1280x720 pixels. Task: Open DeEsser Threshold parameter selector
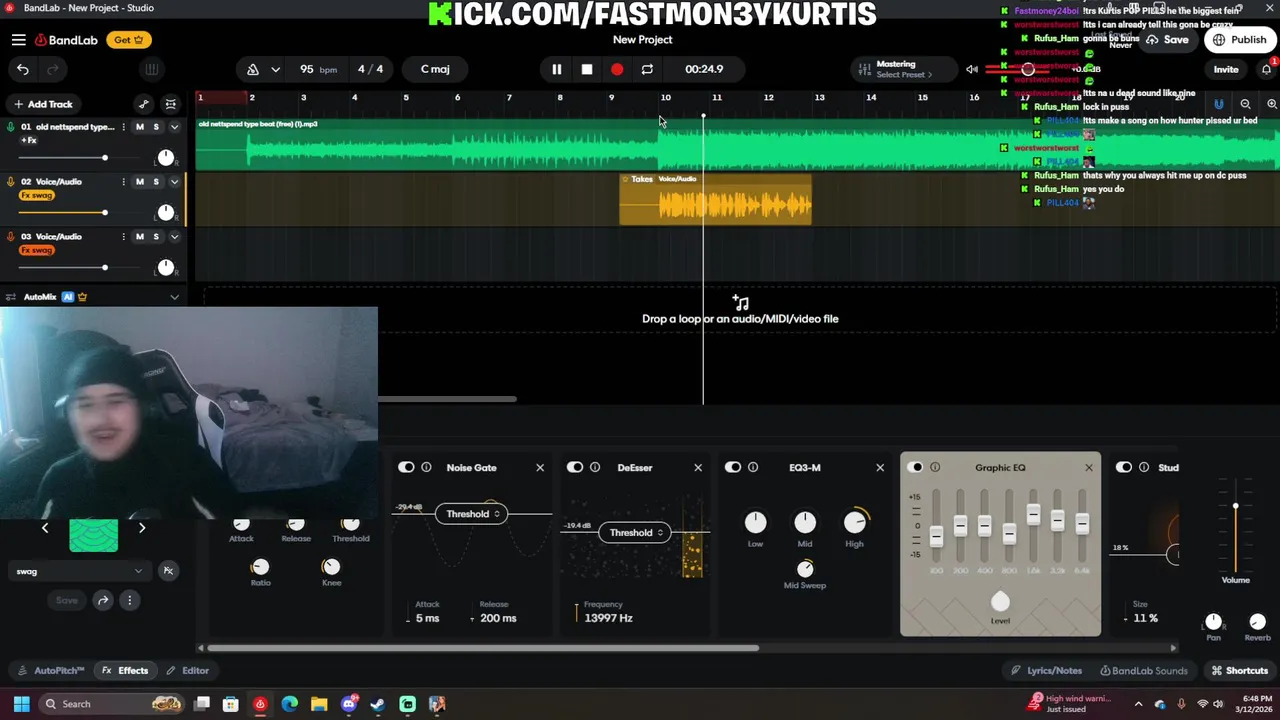[635, 533]
